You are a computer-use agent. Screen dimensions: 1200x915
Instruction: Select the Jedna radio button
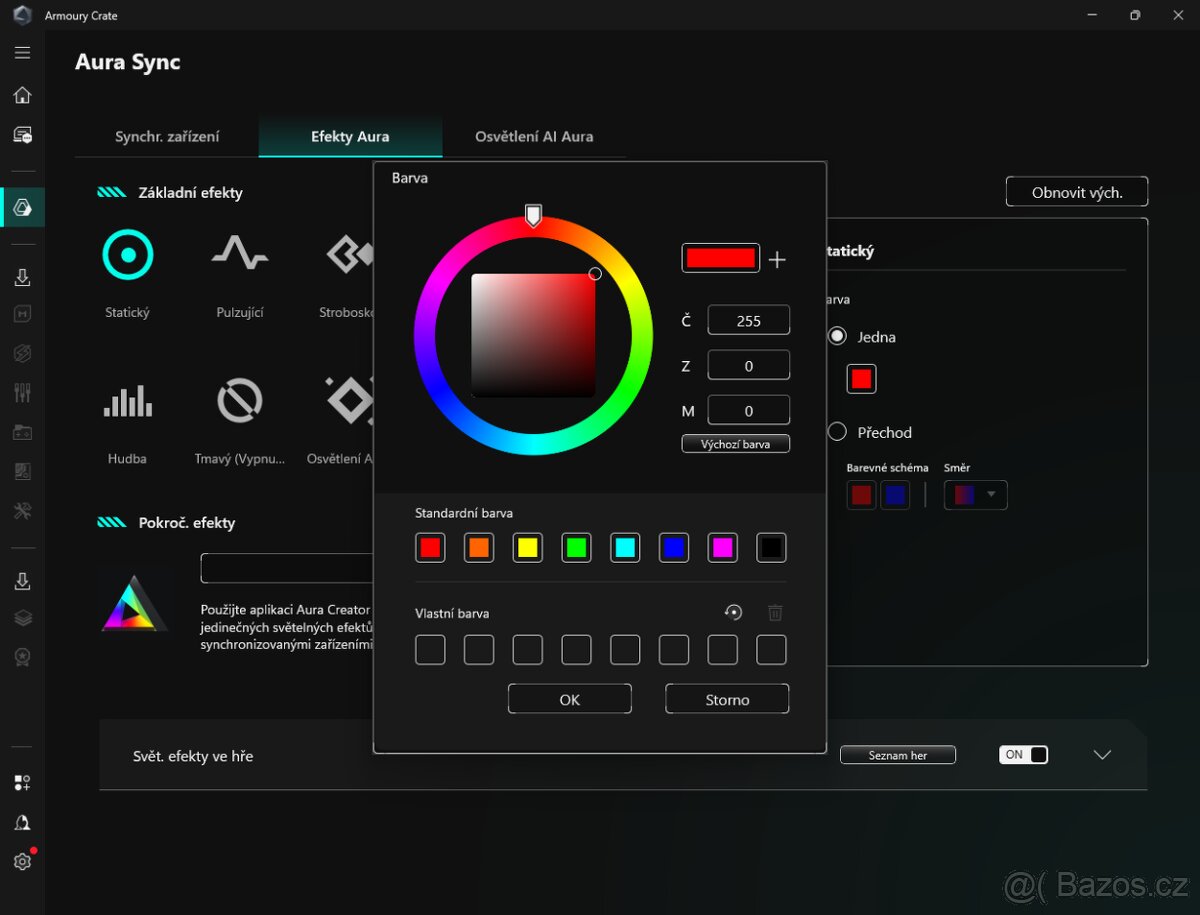(x=836, y=336)
